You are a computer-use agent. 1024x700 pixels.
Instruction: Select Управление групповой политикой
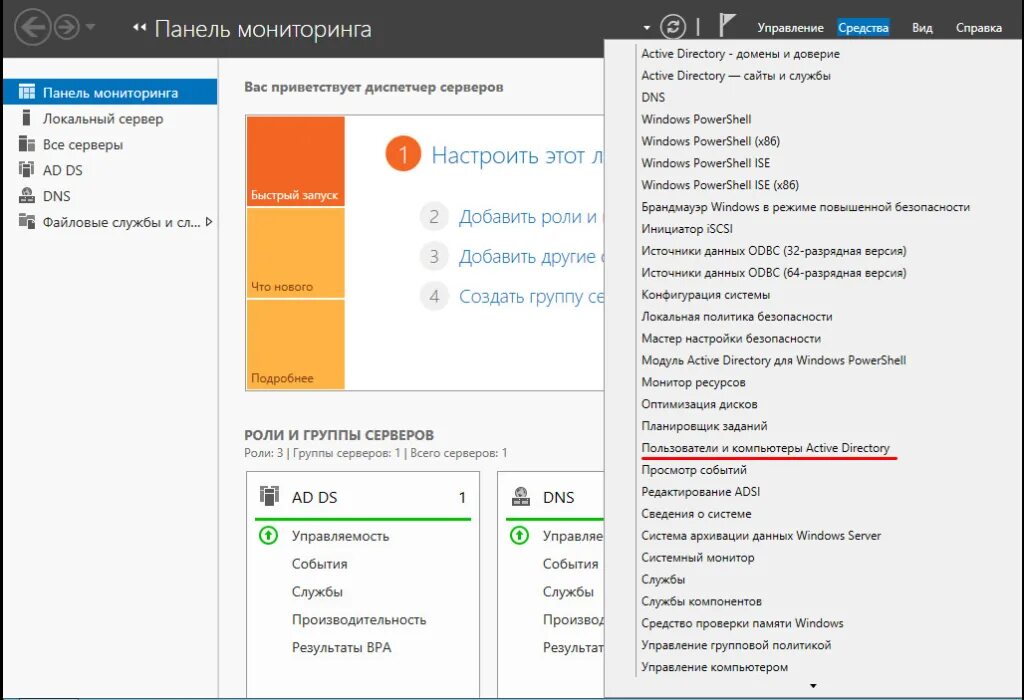736,645
